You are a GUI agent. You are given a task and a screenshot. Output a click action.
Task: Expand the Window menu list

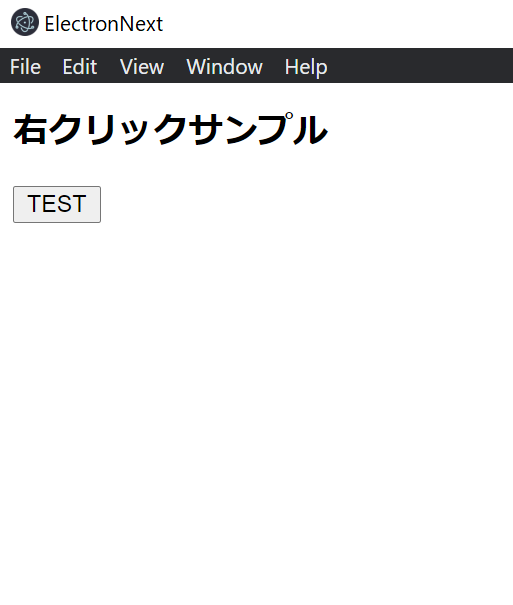click(x=224, y=66)
